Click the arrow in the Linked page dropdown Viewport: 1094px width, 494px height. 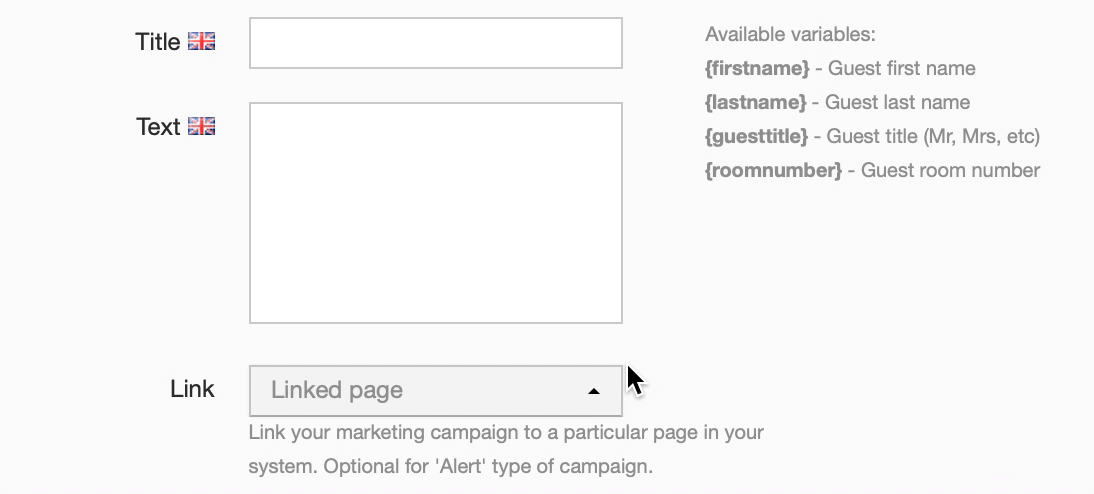(594, 391)
